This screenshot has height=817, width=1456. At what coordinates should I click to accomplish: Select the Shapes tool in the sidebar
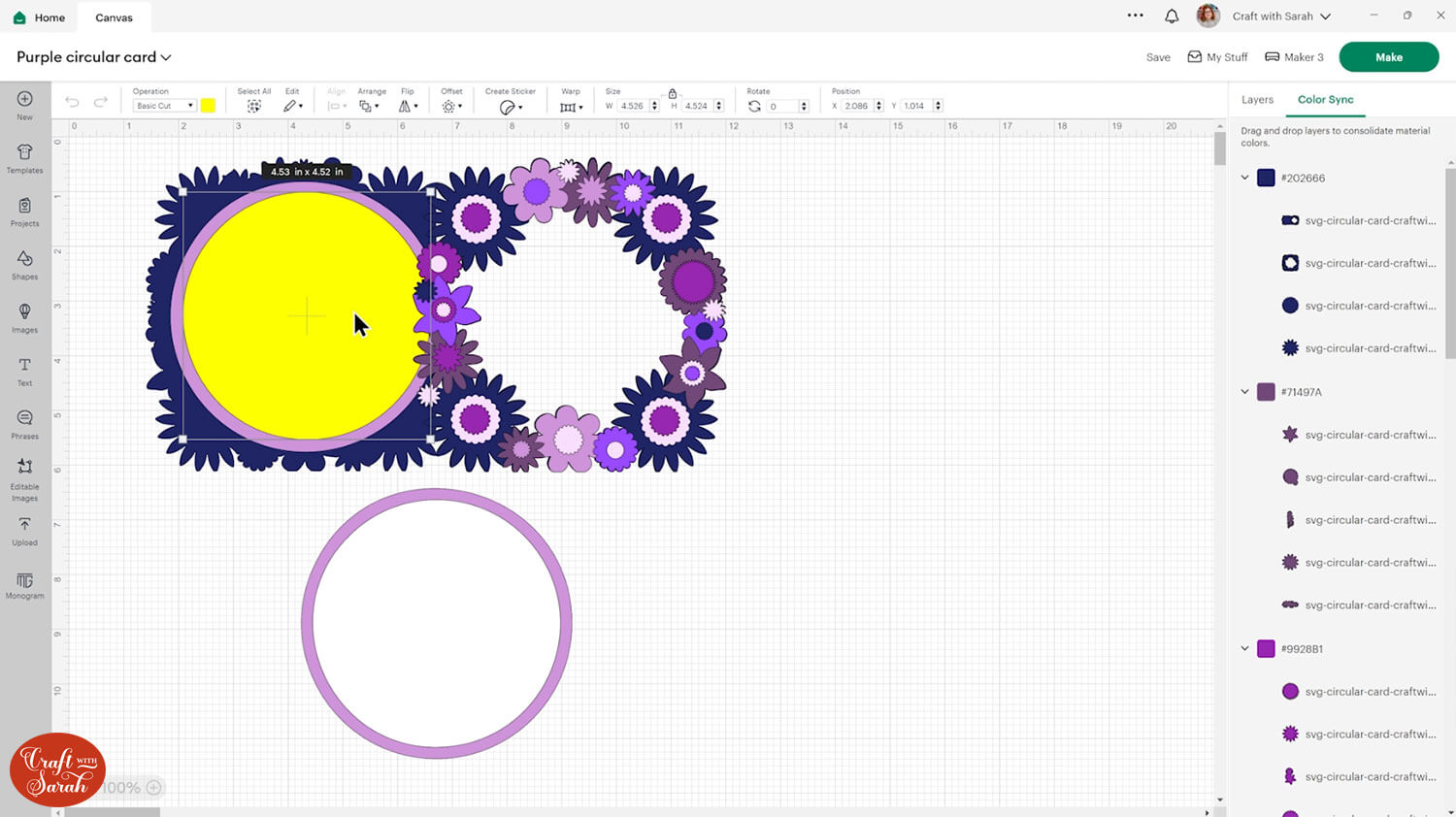[x=23, y=262]
